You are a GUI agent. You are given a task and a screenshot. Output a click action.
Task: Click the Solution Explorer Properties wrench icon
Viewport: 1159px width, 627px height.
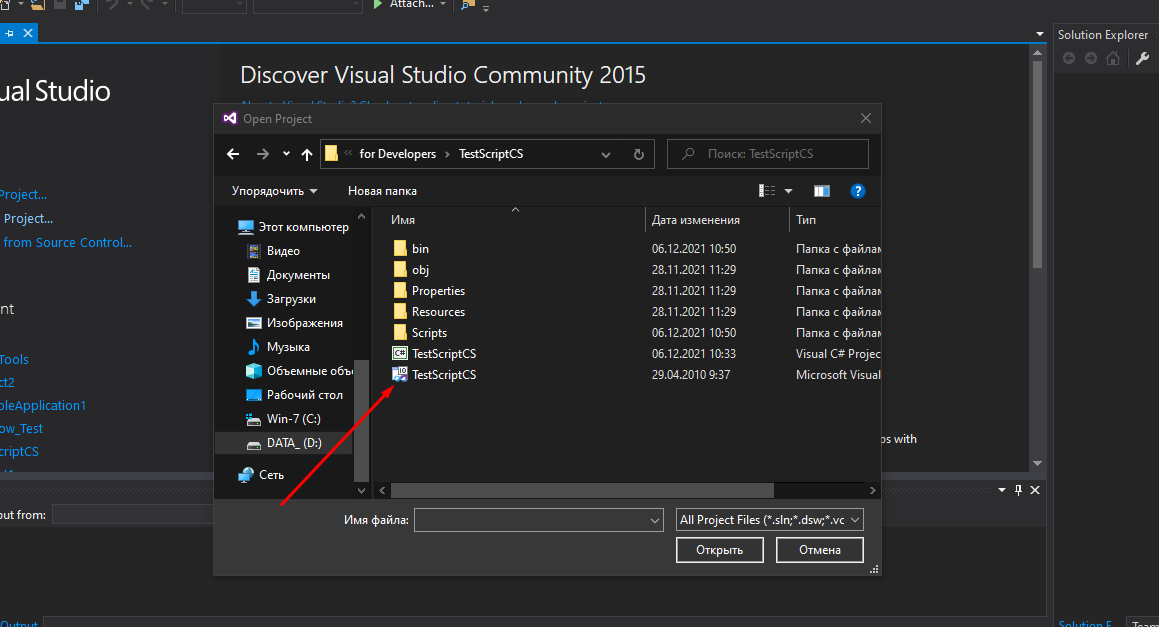pyautogui.click(x=1143, y=59)
